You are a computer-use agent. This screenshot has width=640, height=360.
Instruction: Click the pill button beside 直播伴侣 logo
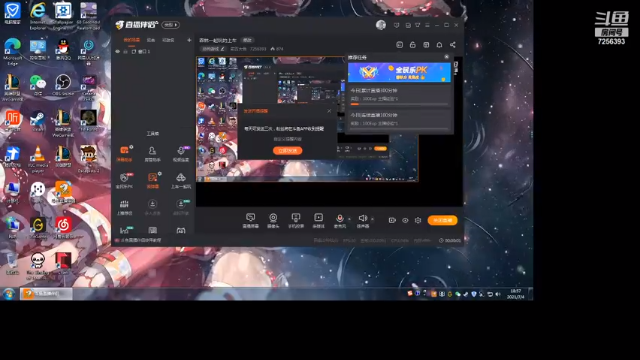(x=171, y=25)
